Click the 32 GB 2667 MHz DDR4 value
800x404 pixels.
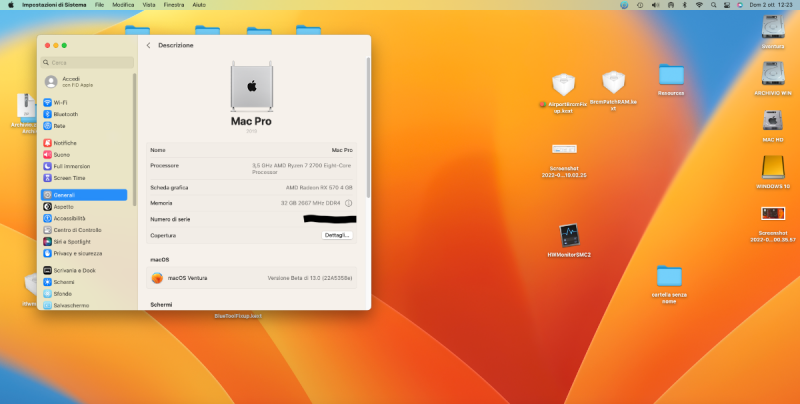[x=310, y=203]
